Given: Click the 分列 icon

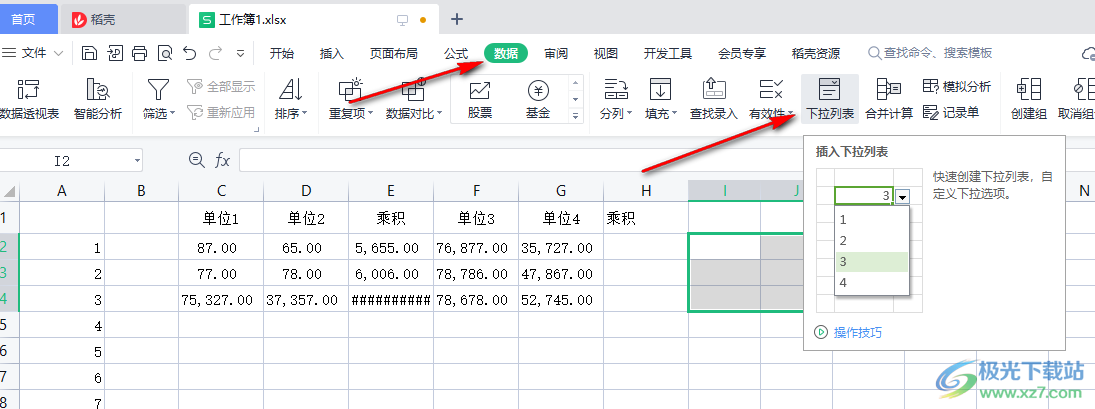Looking at the screenshot, I should pos(616,89).
